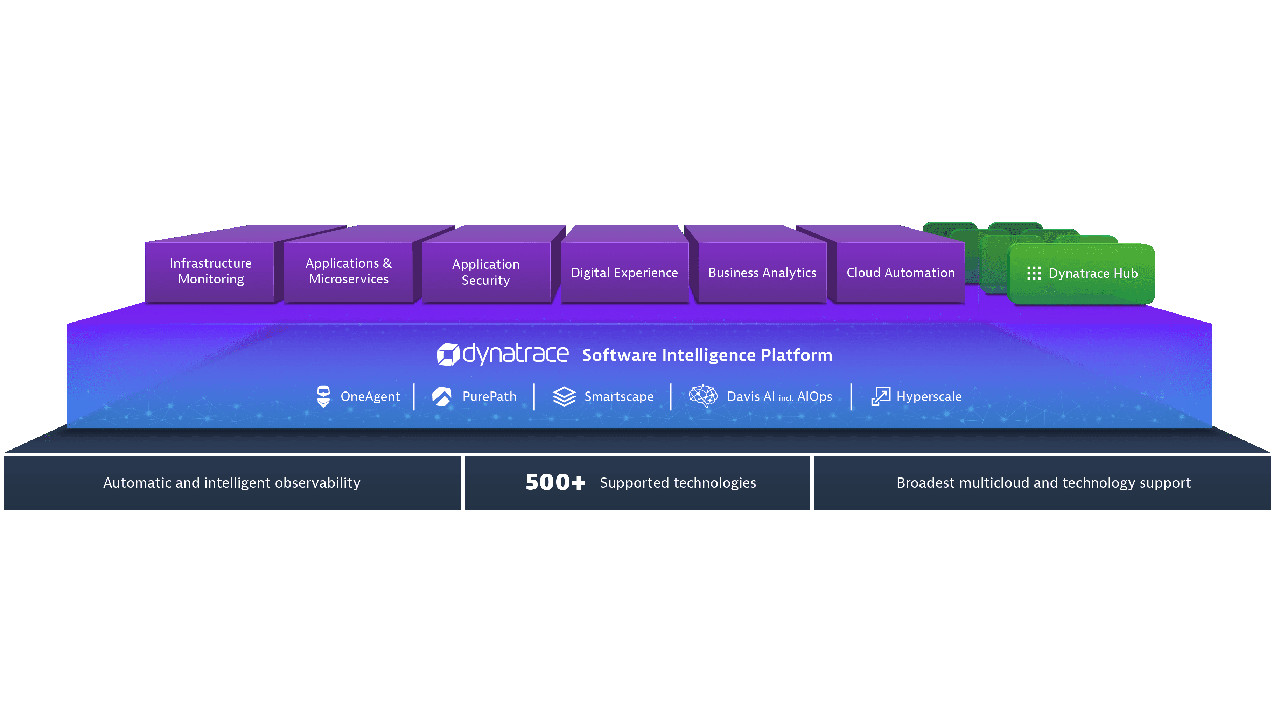Image resolution: width=1280 pixels, height=720 pixels.
Task: Click the dynatrace wordmark text
Action: (517, 354)
